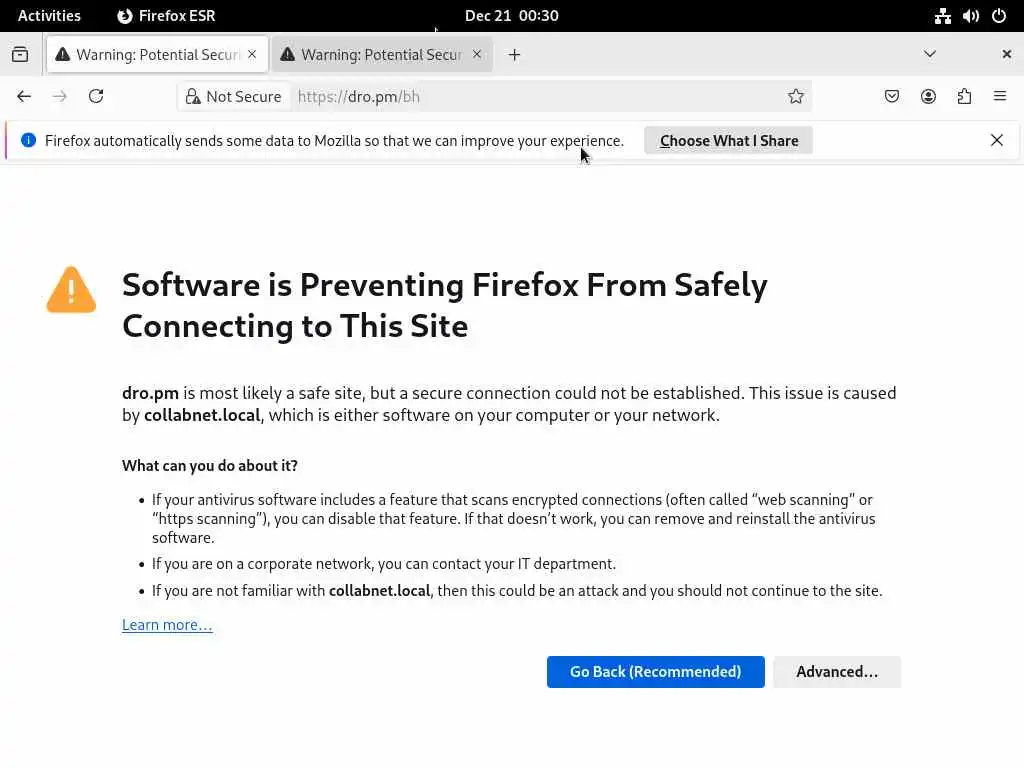Open the hamburger application menu

click(x=1000, y=96)
